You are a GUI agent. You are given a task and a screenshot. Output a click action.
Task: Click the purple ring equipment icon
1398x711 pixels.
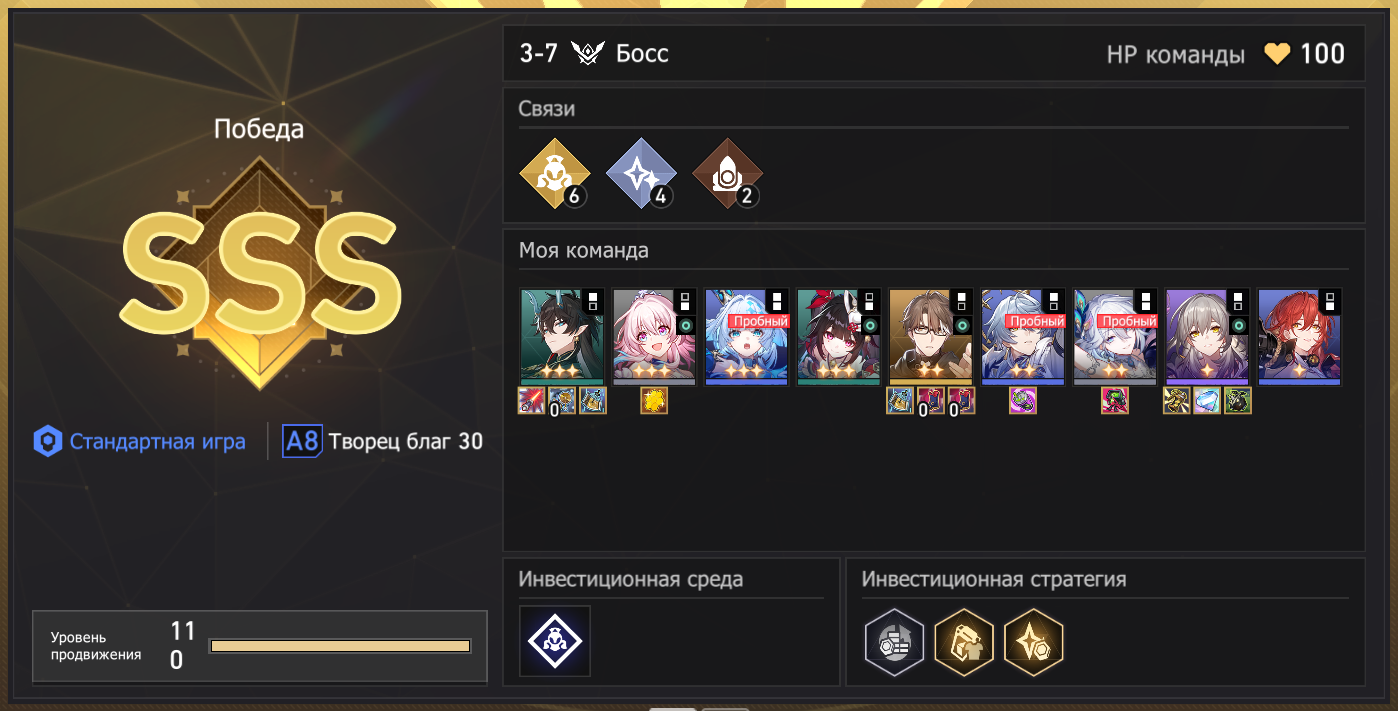click(1023, 401)
